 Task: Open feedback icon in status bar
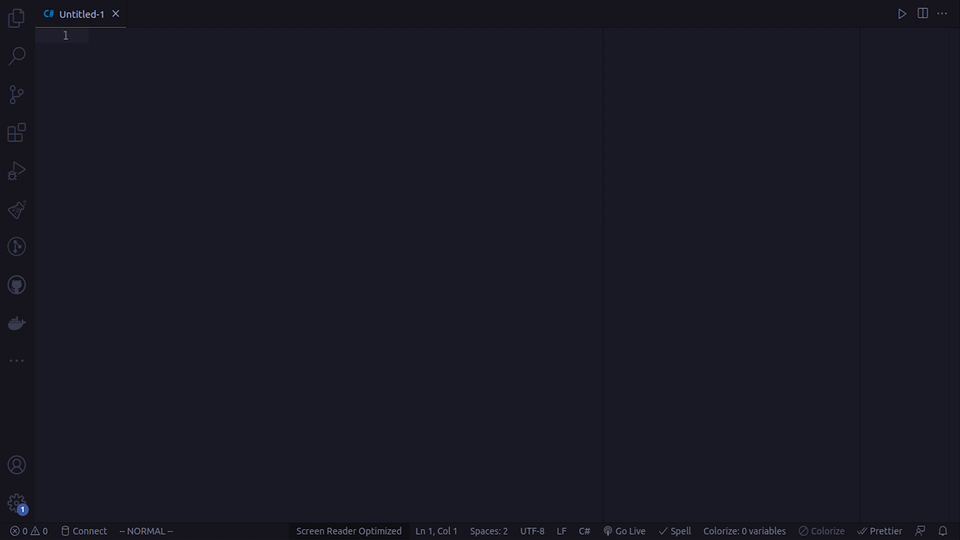[920, 531]
